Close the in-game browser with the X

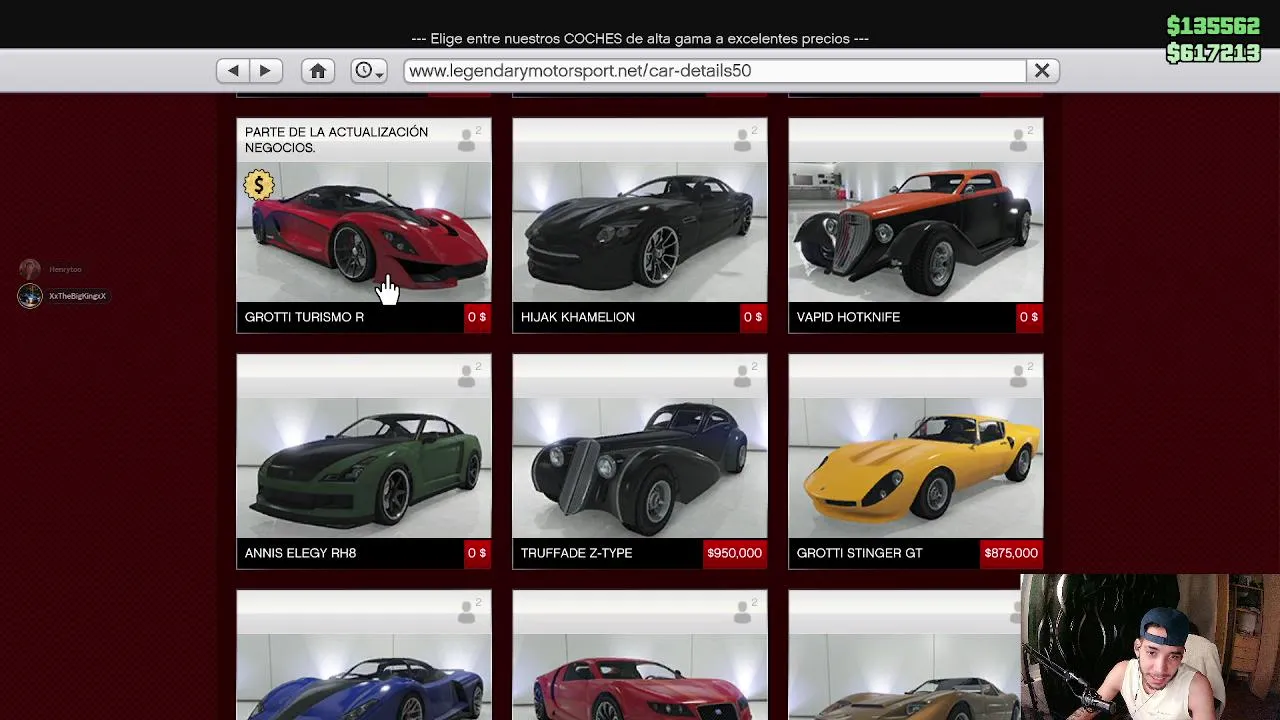pos(1042,71)
